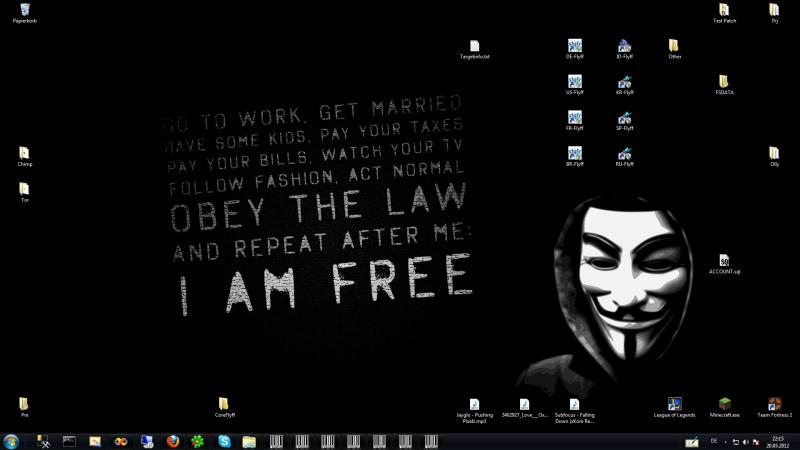Click the Targetinfo.txt file
Viewport: 800px width, 450px height.
tap(475, 47)
